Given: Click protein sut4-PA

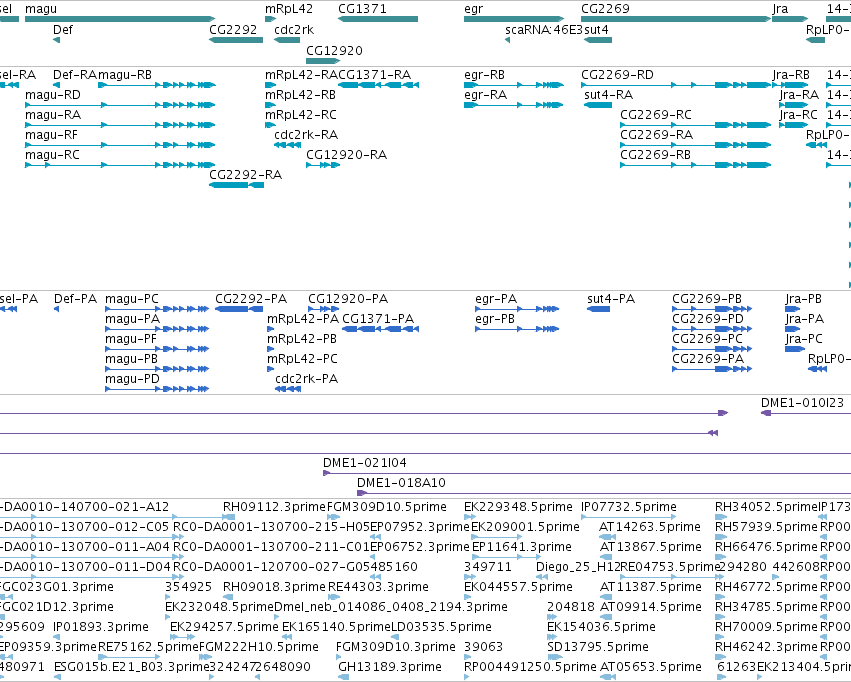Looking at the screenshot, I should [611, 299].
